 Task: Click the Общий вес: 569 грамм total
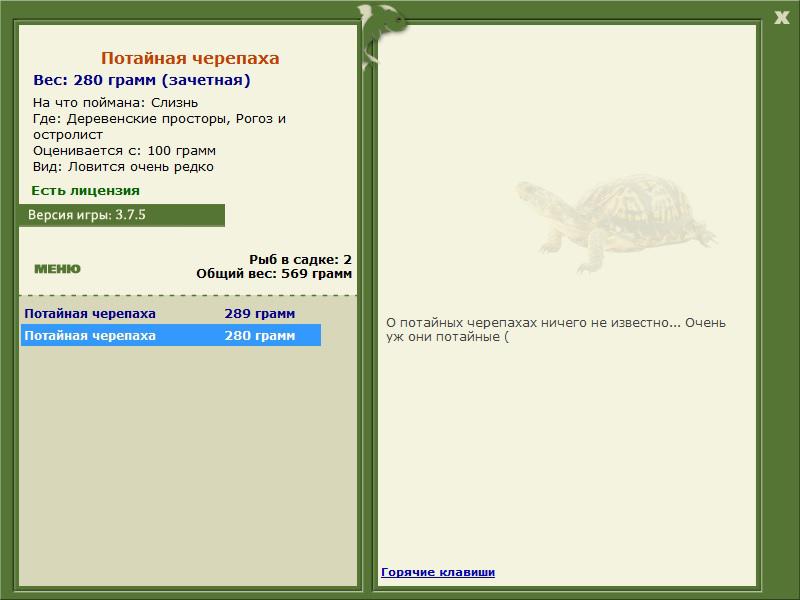pos(274,273)
